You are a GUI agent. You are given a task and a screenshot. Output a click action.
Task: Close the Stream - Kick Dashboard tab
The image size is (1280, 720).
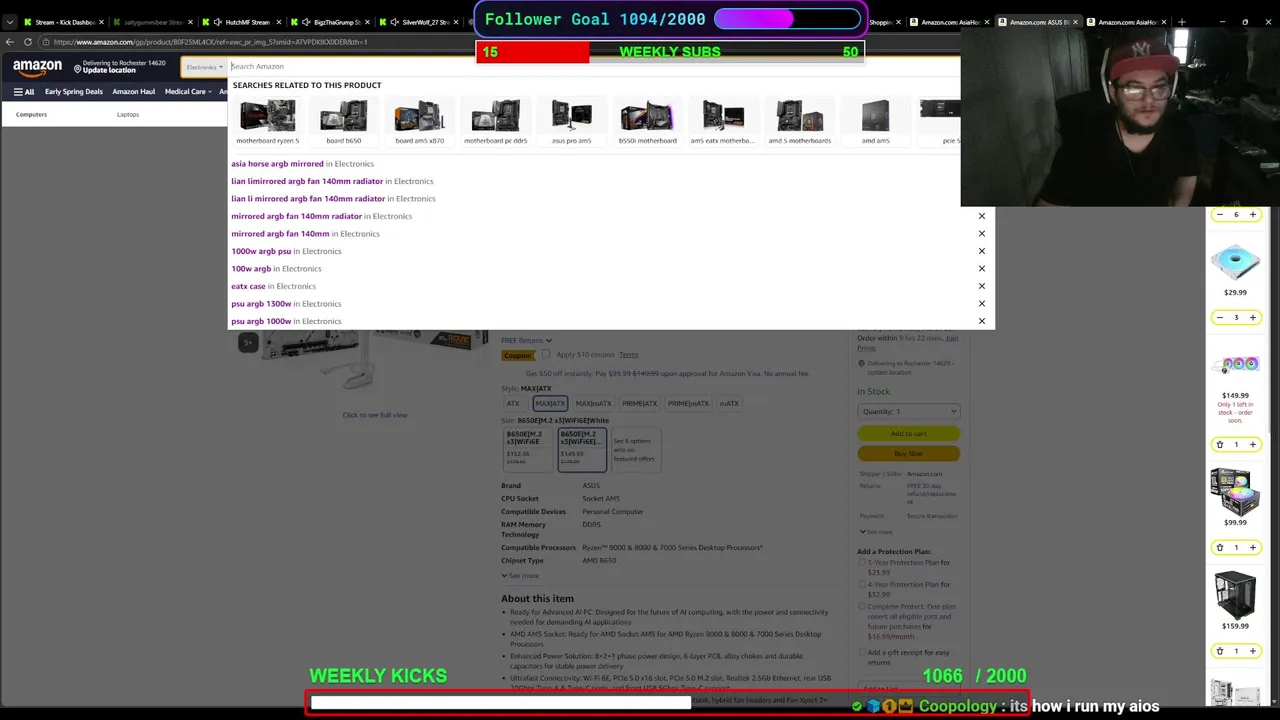(x=101, y=22)
